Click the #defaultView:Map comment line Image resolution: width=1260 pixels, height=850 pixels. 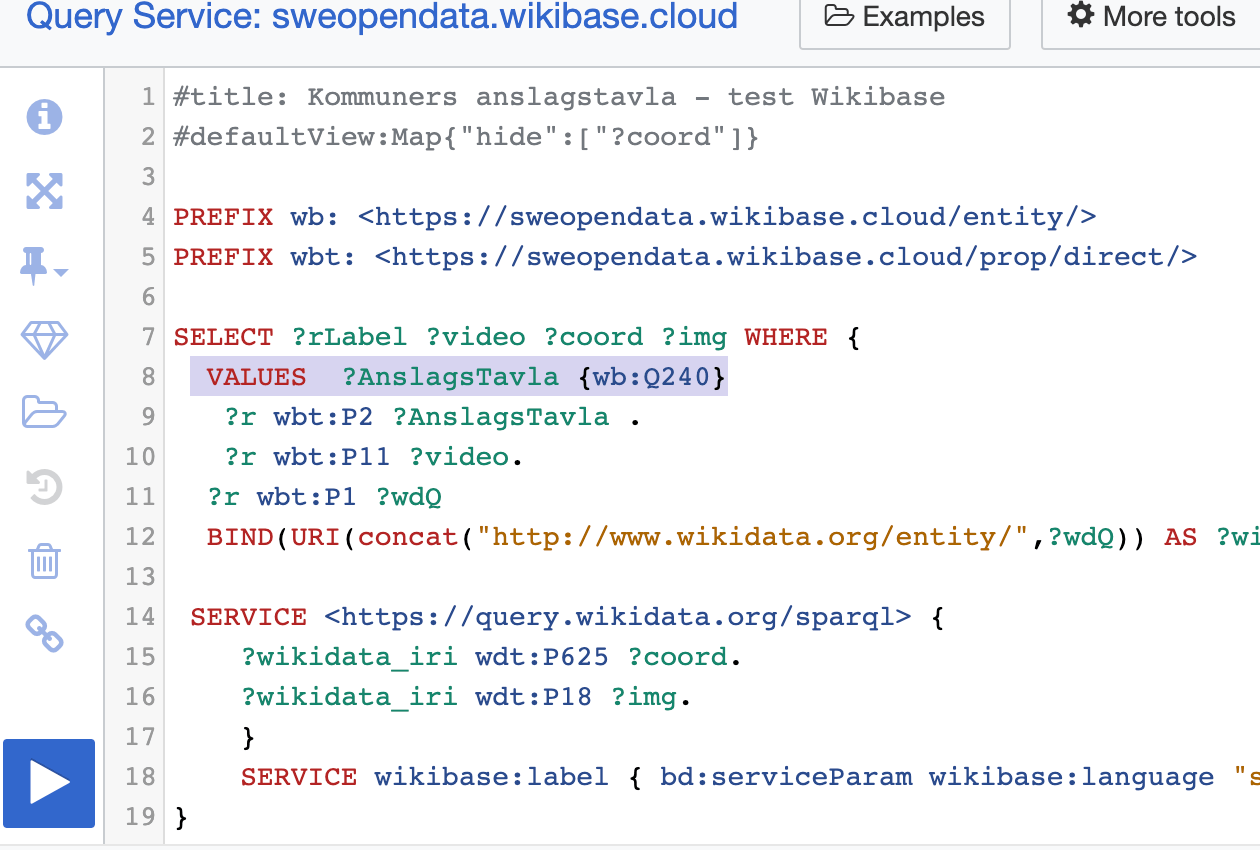coord(466,137)
